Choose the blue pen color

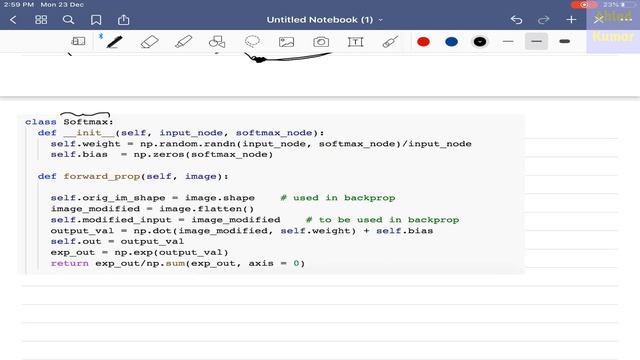[451, 42]
